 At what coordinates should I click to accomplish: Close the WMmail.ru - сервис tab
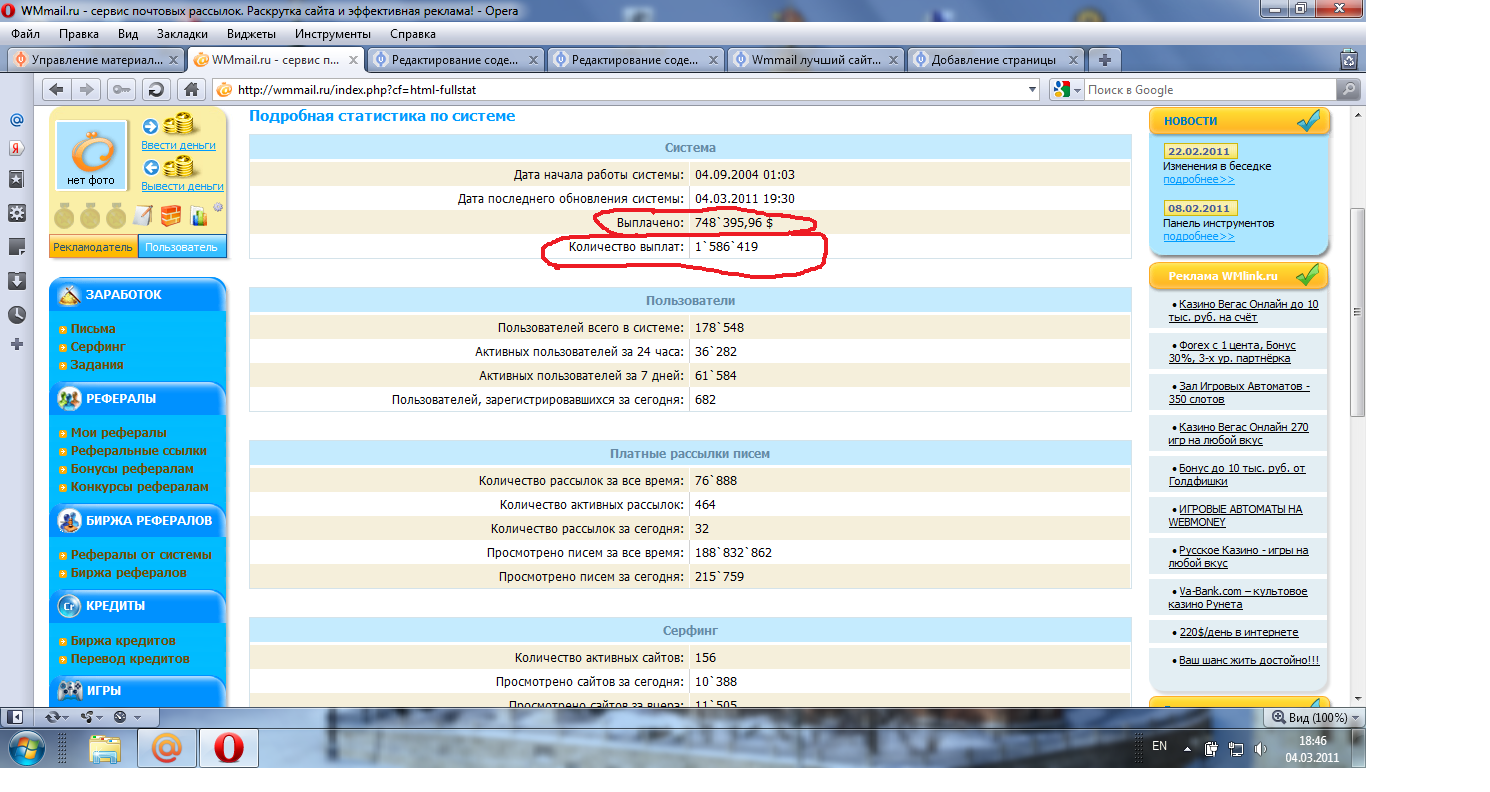coord(352,60)
